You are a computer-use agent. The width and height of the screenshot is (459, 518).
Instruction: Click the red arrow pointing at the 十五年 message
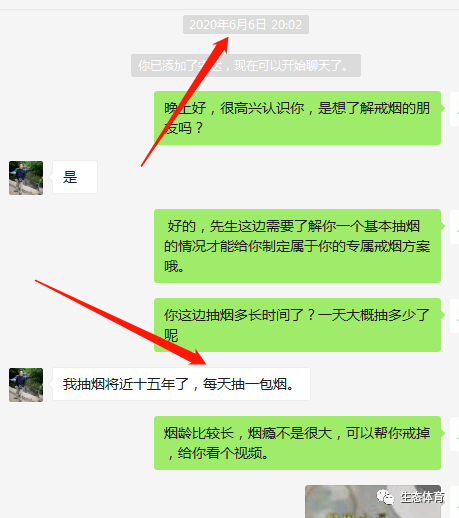(121, 322)
